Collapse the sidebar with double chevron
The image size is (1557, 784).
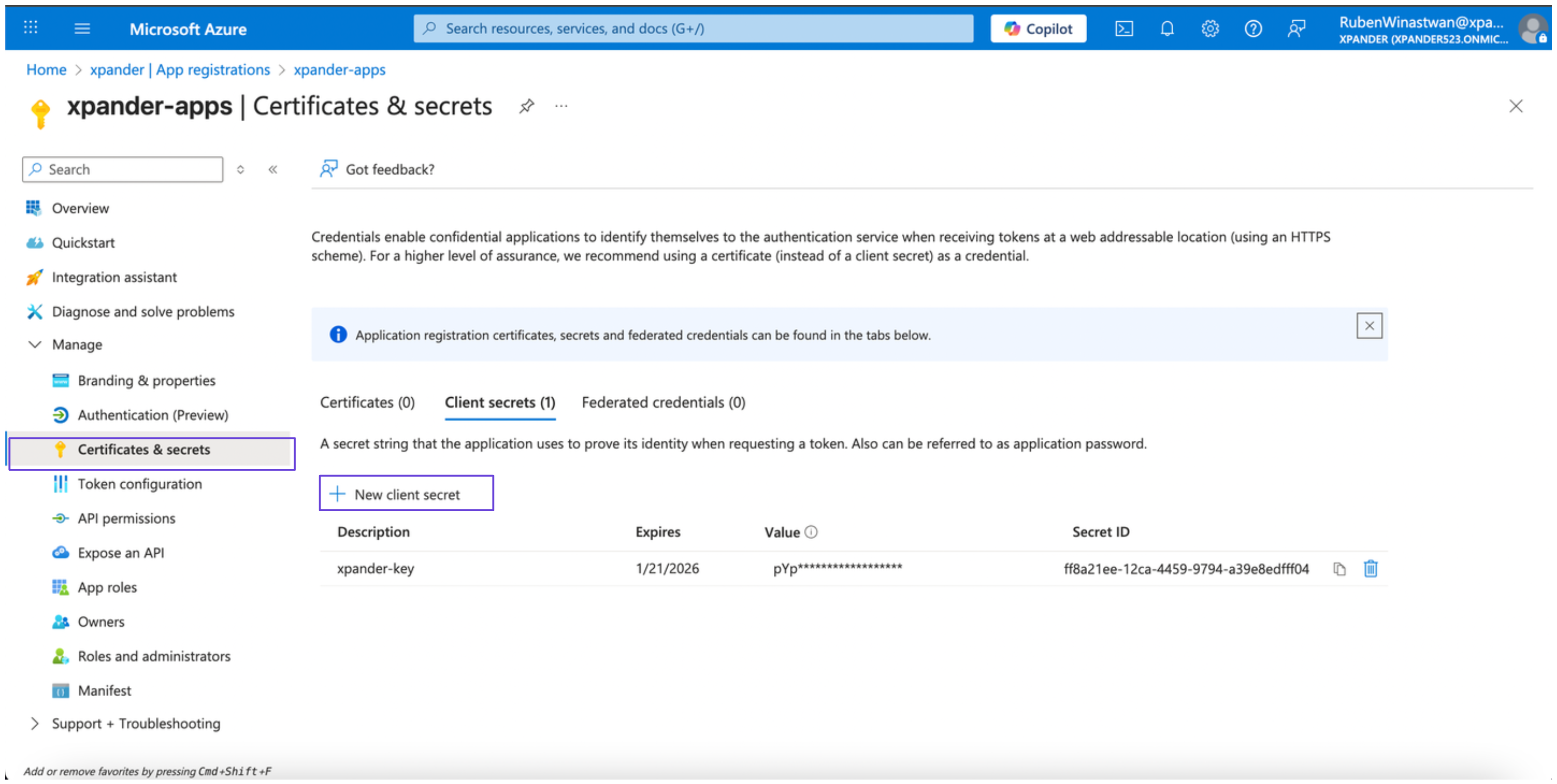click(x=273, y=169)
